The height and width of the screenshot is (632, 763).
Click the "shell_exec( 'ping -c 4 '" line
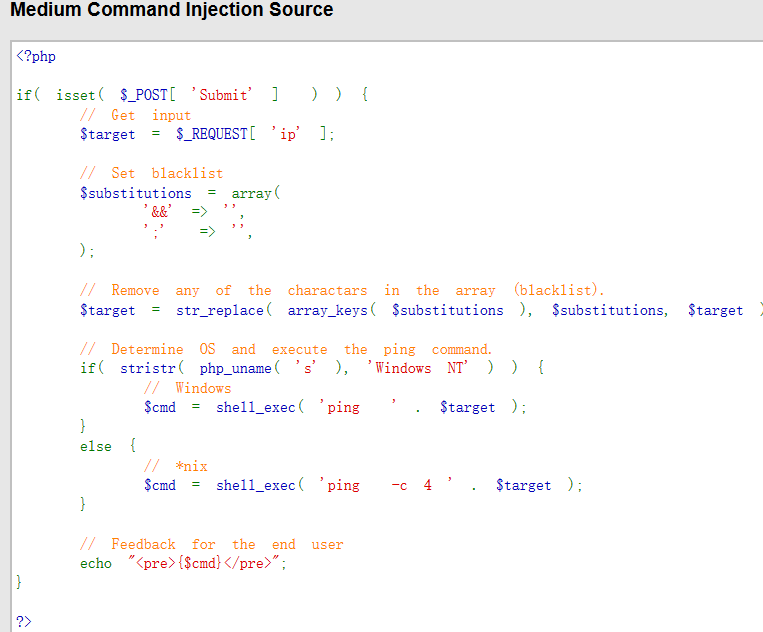363,485
